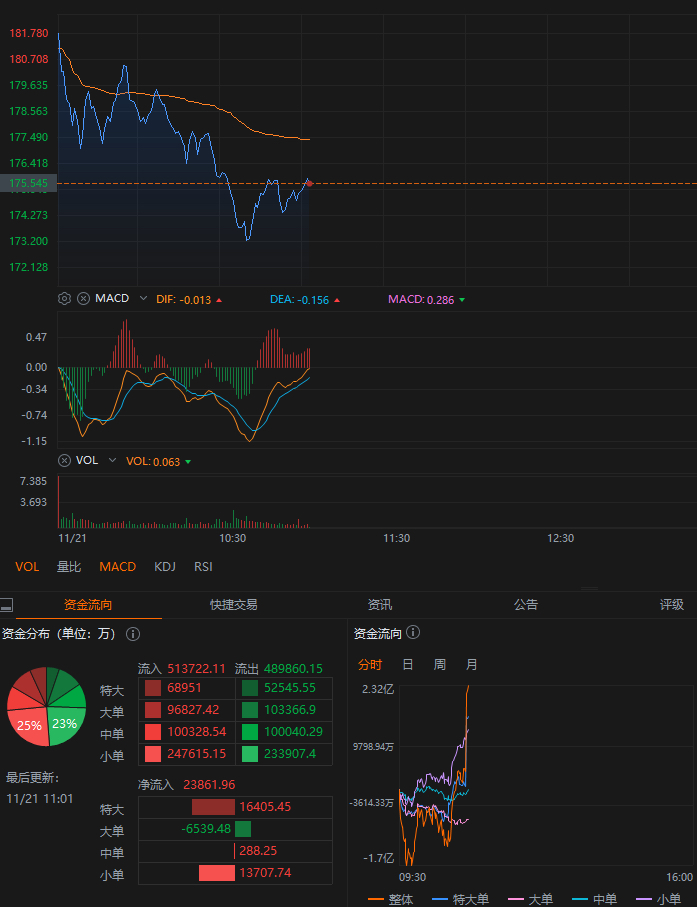Click the red marker dot on the price line
697x907 pixels.
[309, 183]
